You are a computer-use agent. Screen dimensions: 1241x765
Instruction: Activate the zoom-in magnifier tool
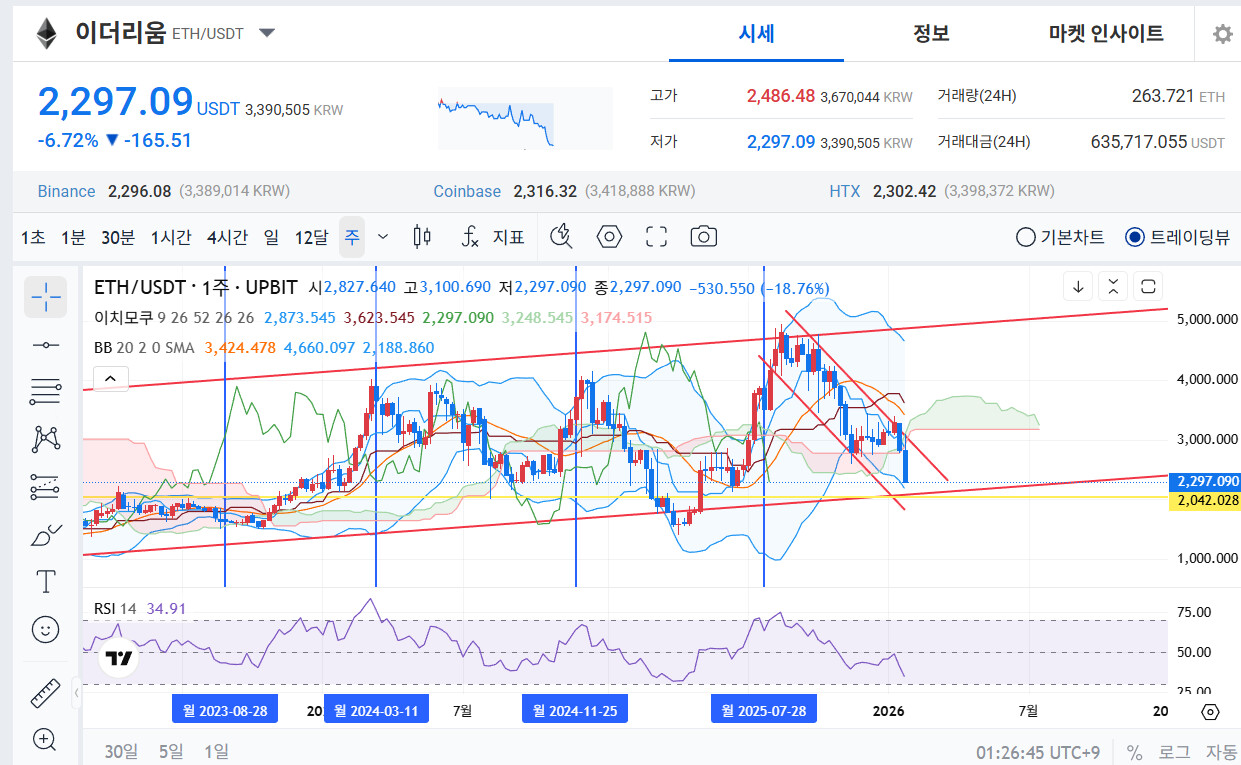(x=46, y=739)
